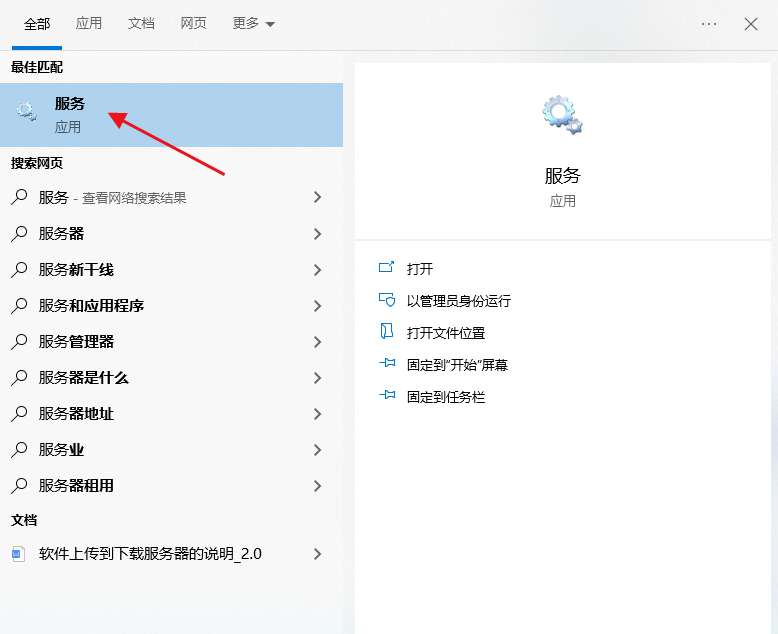Click the pin icon beside 固定到任务栏
Screen dimensions: 778x634
[x=387, y=396]
